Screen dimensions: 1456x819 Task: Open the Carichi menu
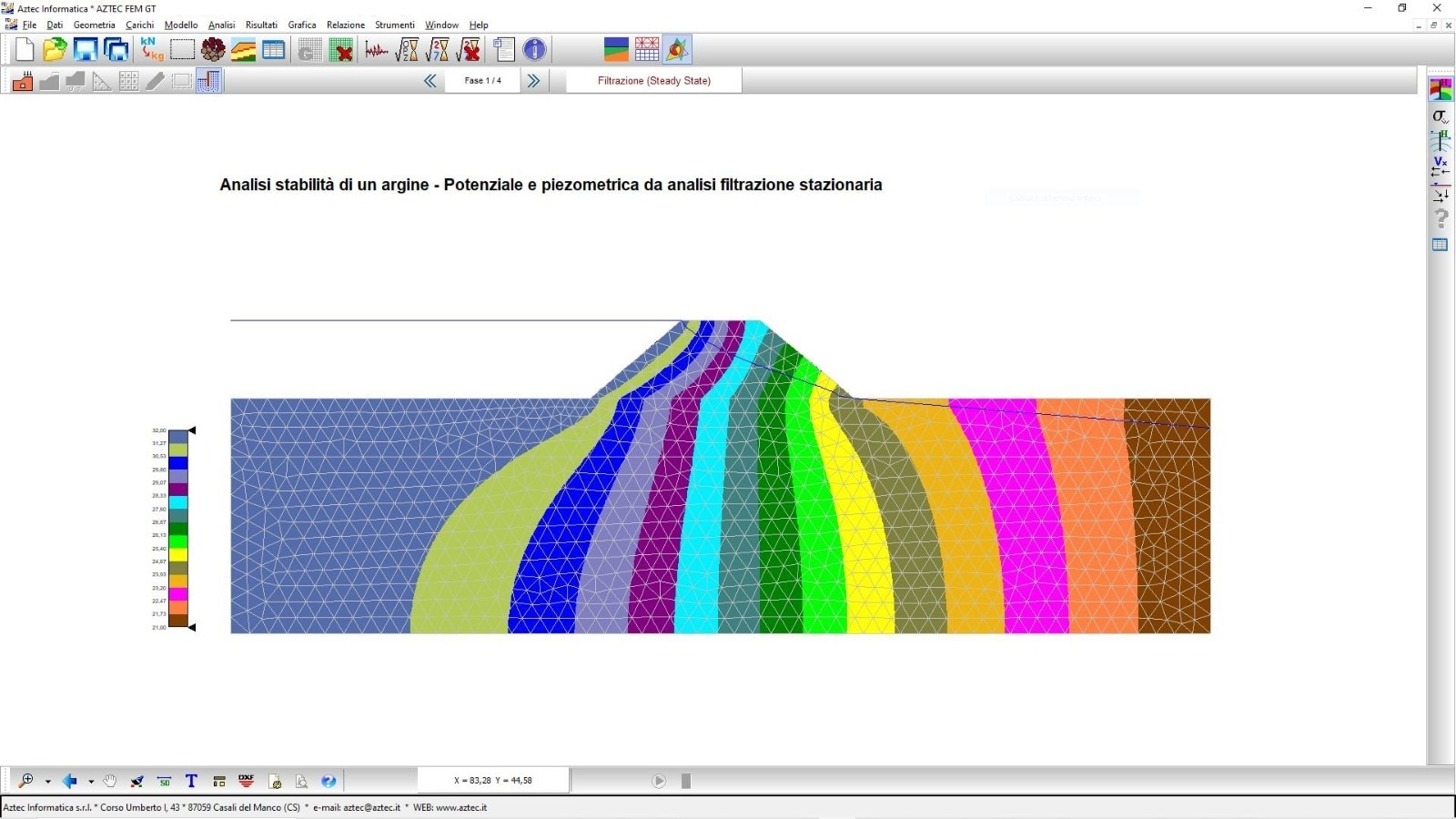140,25
